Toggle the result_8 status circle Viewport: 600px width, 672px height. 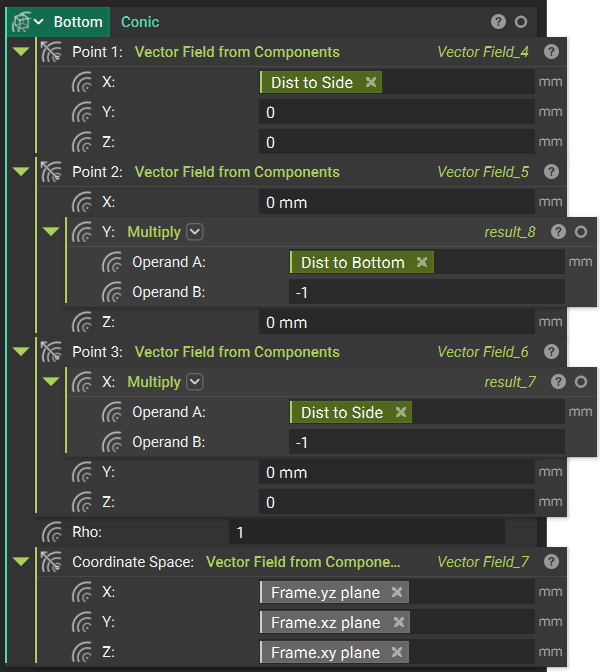(x=581, y=232)
